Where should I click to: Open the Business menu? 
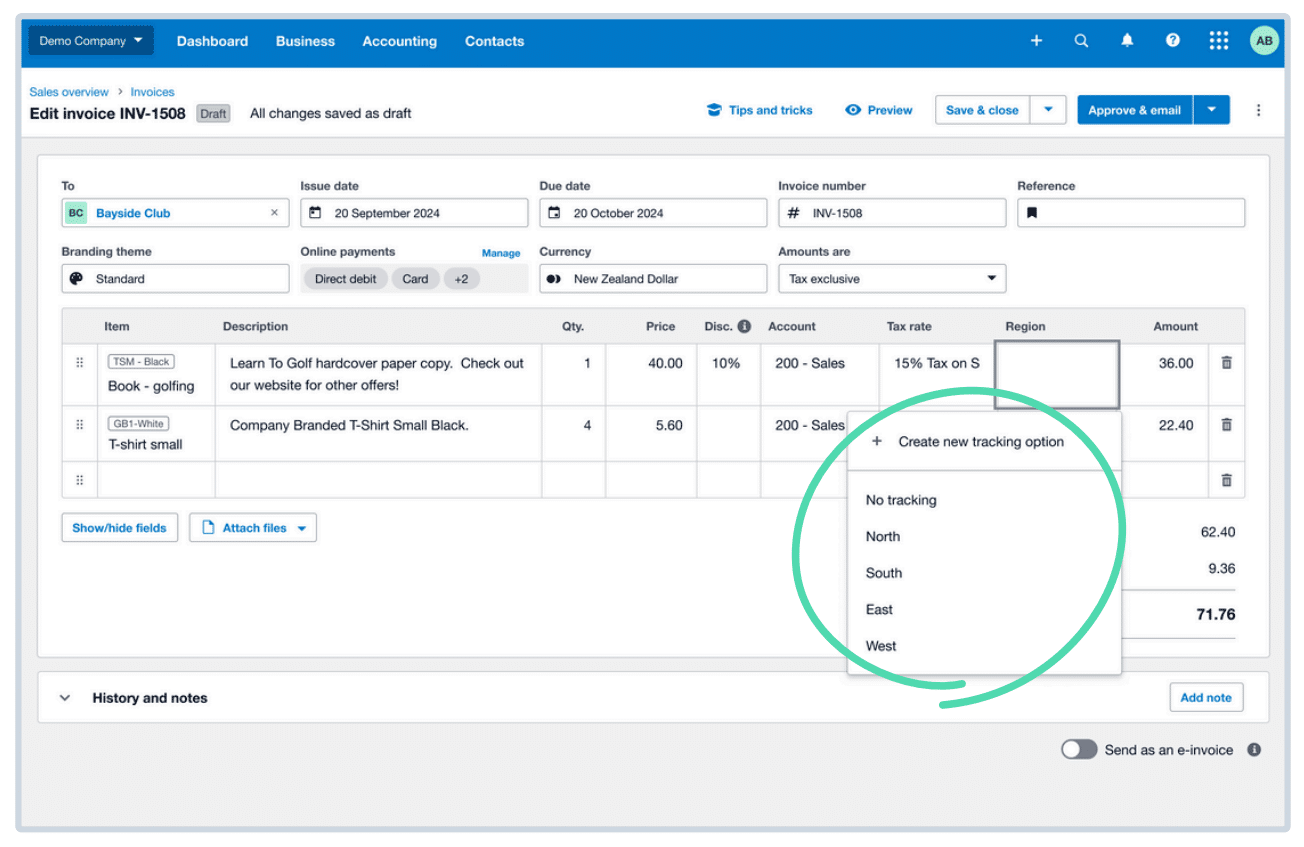305,41
